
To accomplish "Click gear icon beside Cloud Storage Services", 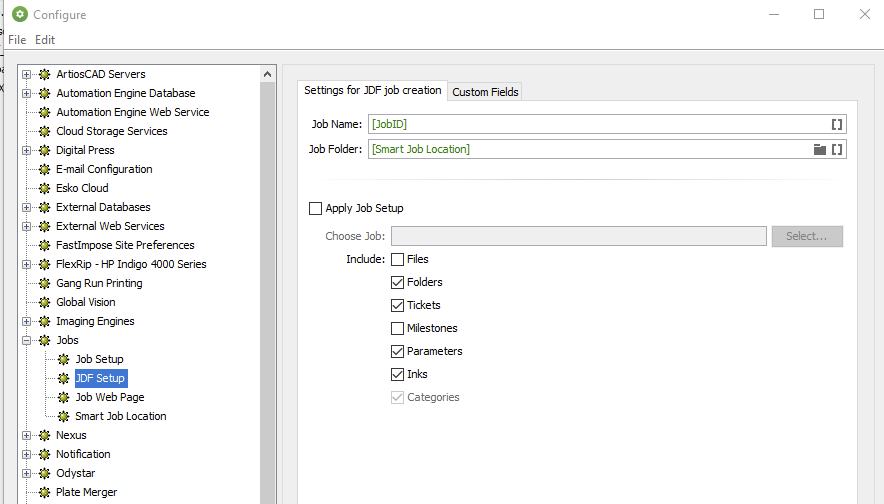I will (x=44, y=131).
